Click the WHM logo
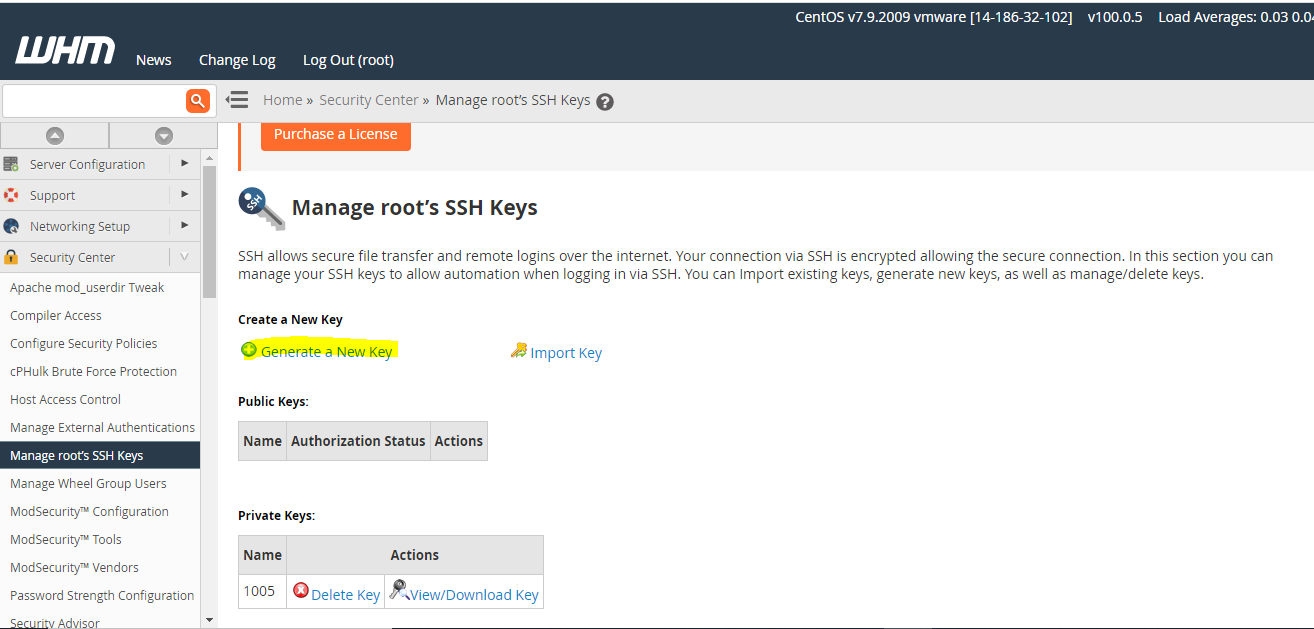This screenshot has width=1314, height=629. [x=65, y=51]
